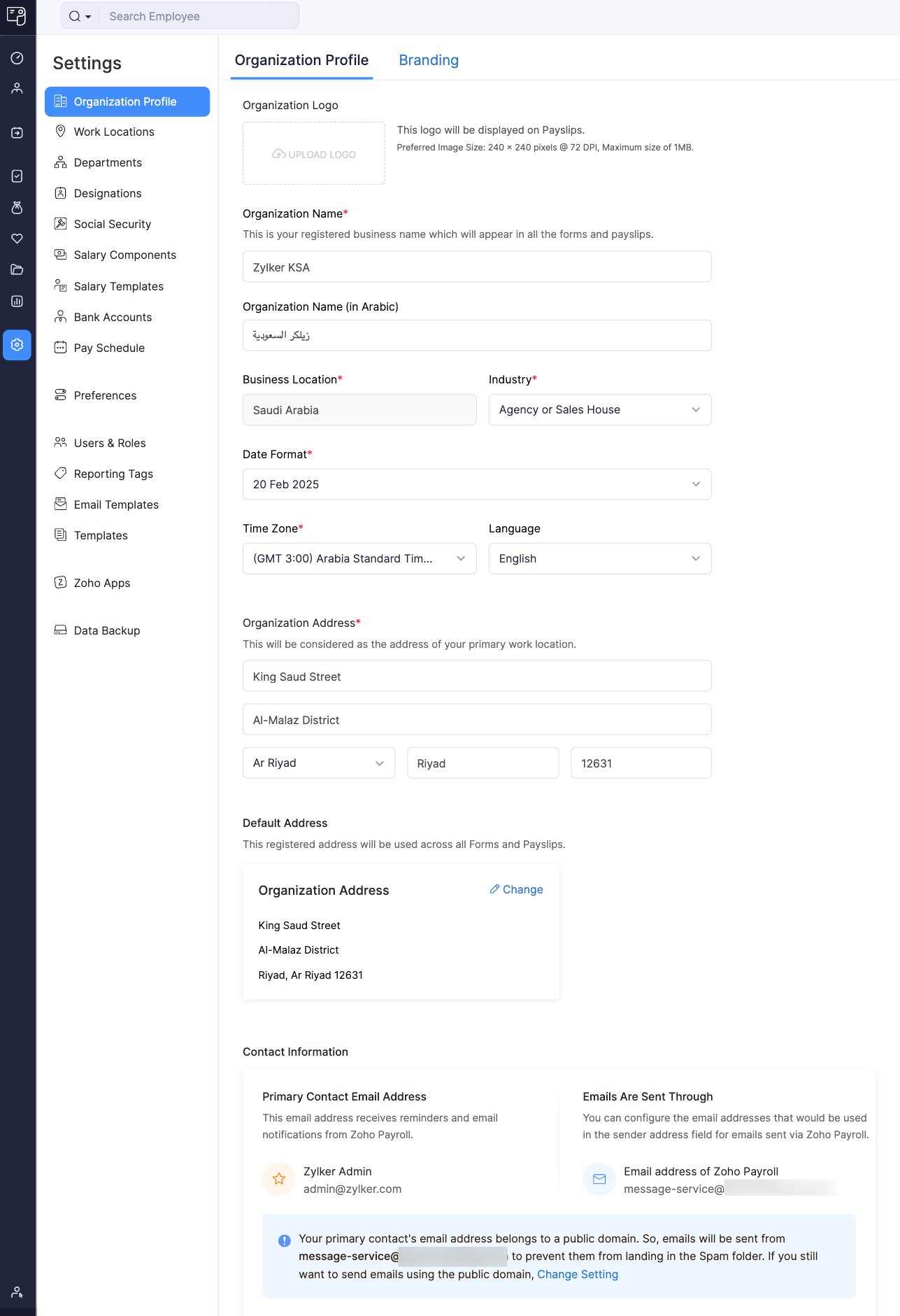Open the reports chart icon in left rail

[x=17, y=302]
